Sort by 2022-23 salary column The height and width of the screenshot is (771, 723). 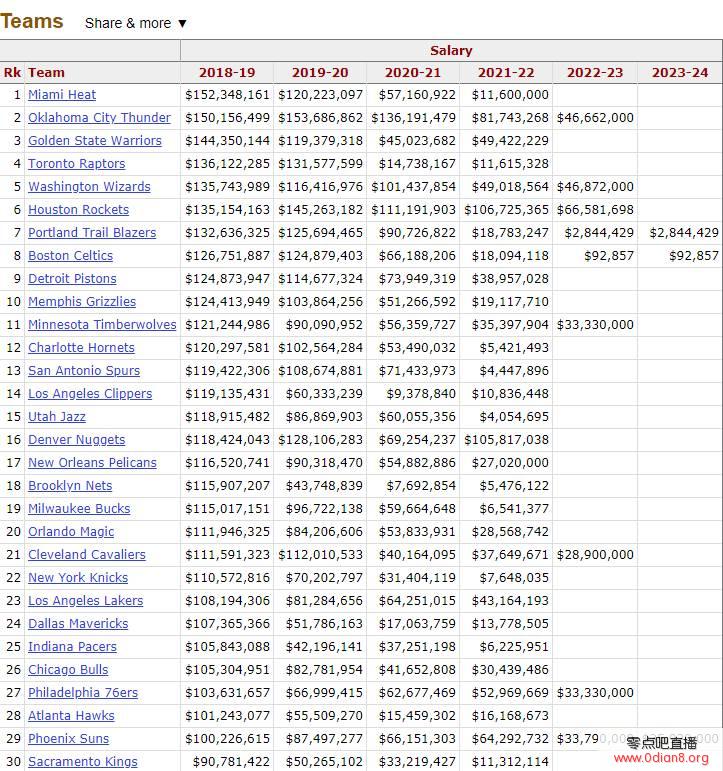click(595, 73)
